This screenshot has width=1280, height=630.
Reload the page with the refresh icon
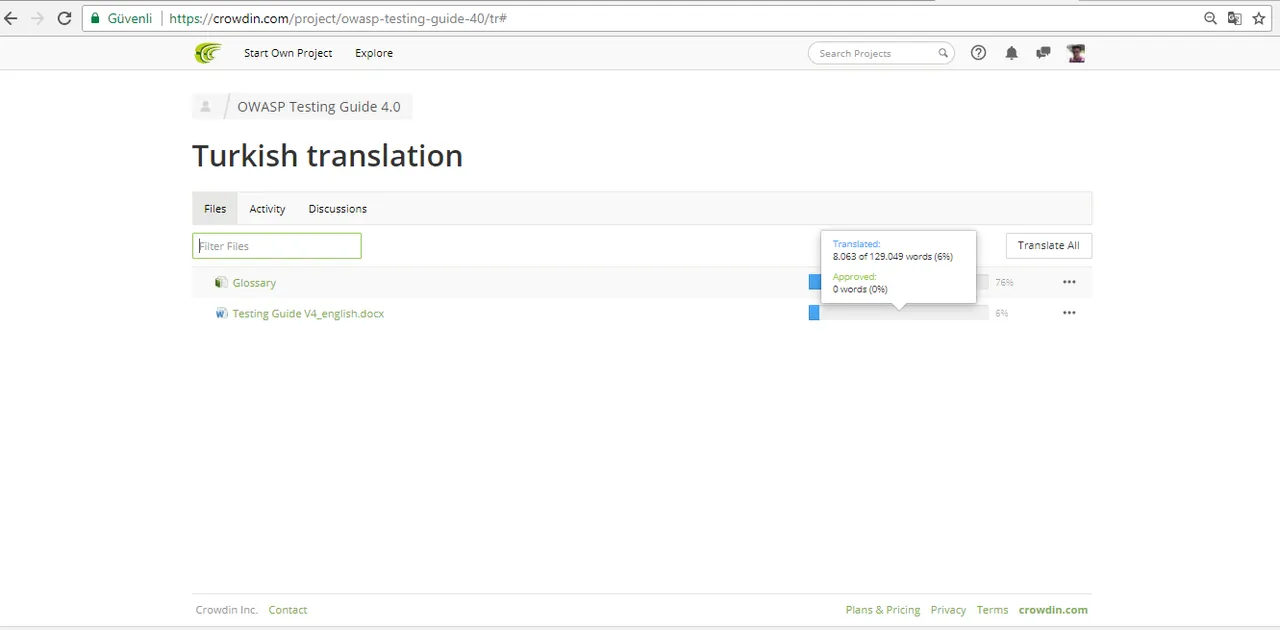[x=64, y=18]
